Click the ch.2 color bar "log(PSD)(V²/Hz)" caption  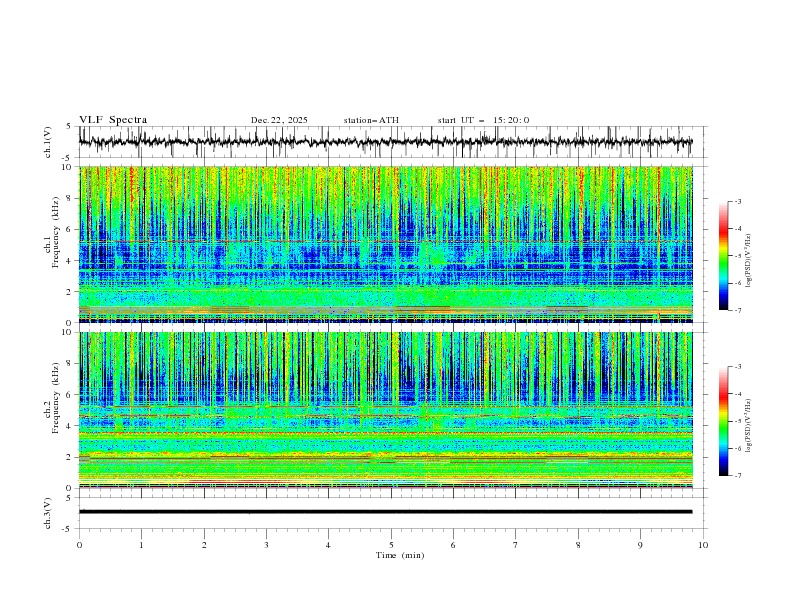[748, 426]
